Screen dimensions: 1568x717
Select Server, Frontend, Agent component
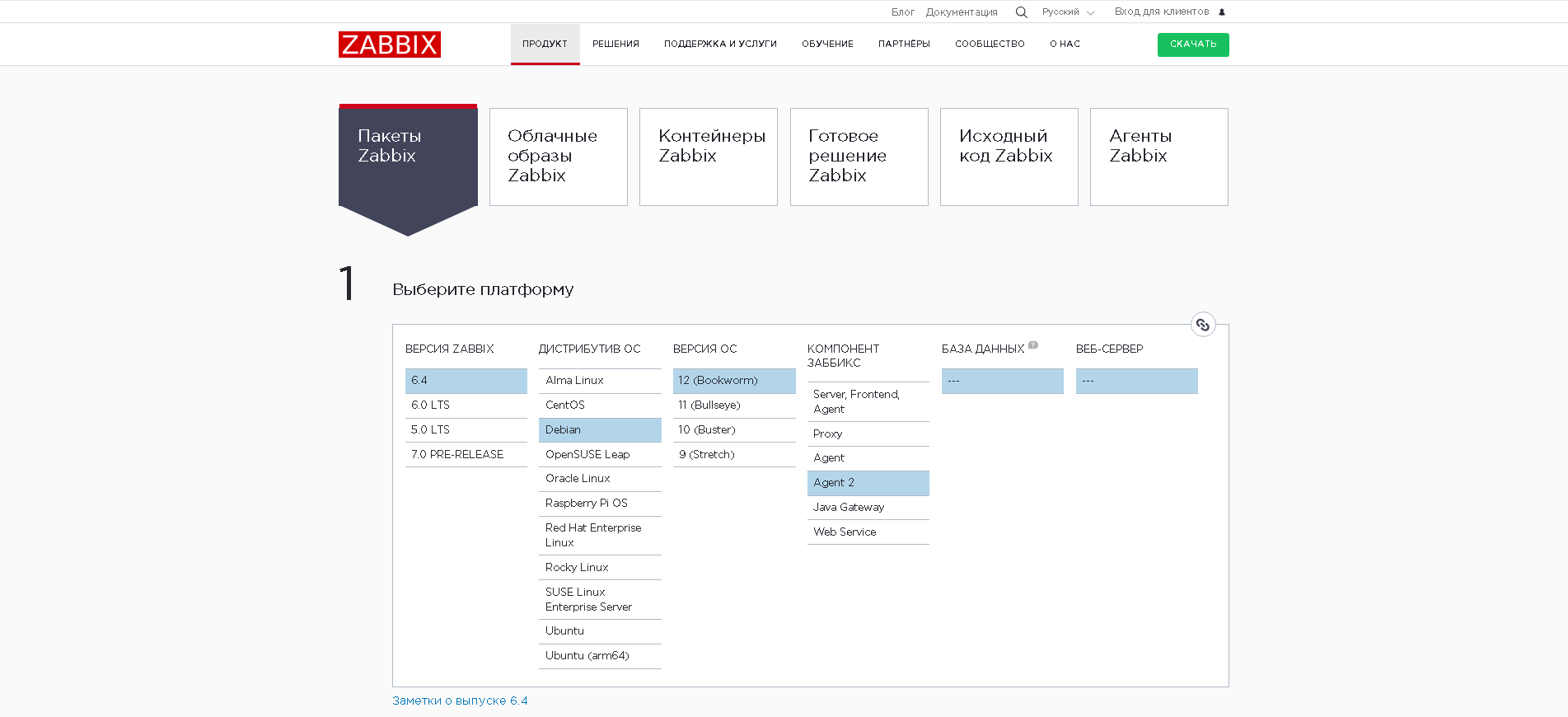pos(868,402)
